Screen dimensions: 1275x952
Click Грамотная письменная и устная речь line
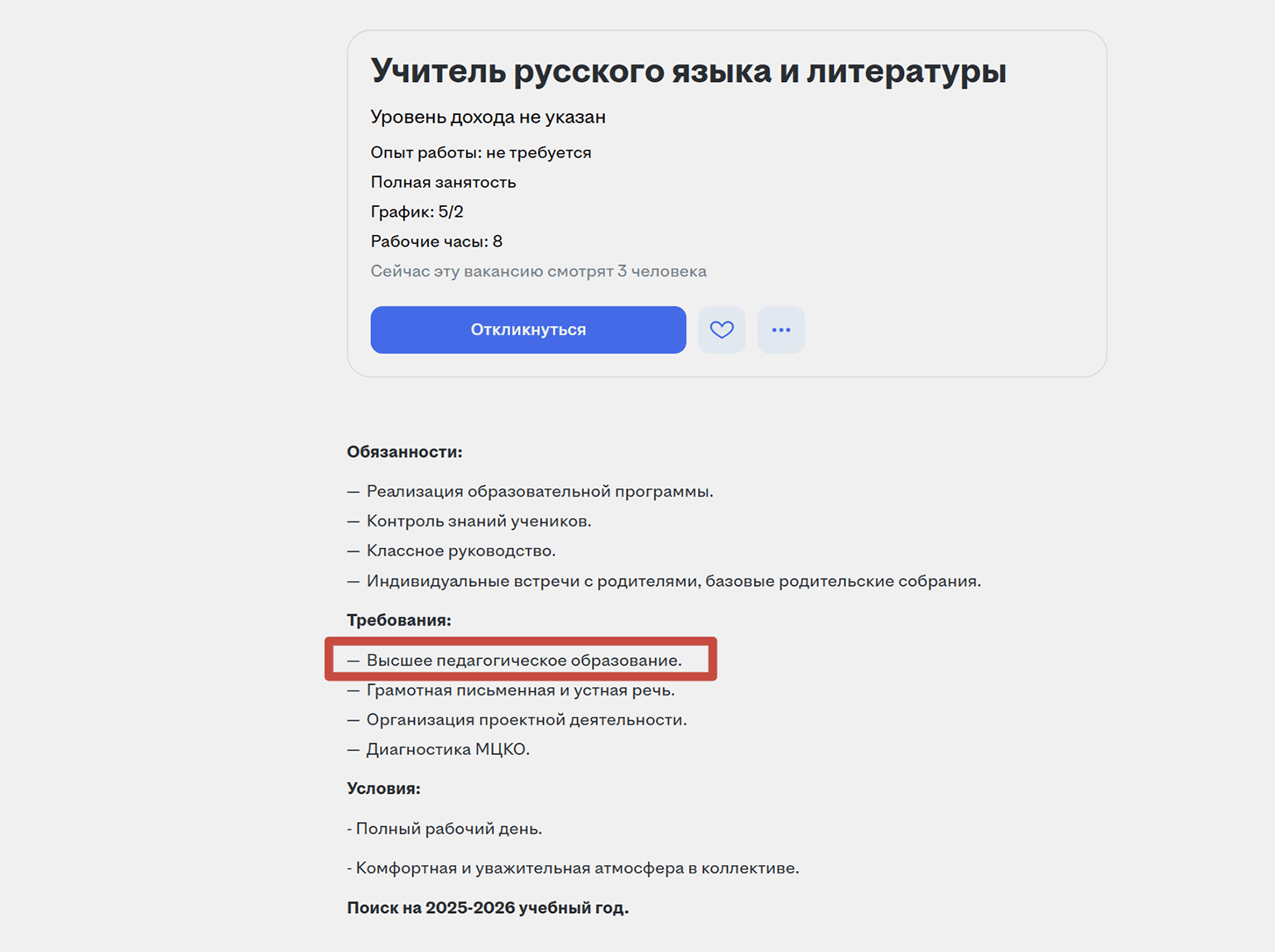point(520,690)
